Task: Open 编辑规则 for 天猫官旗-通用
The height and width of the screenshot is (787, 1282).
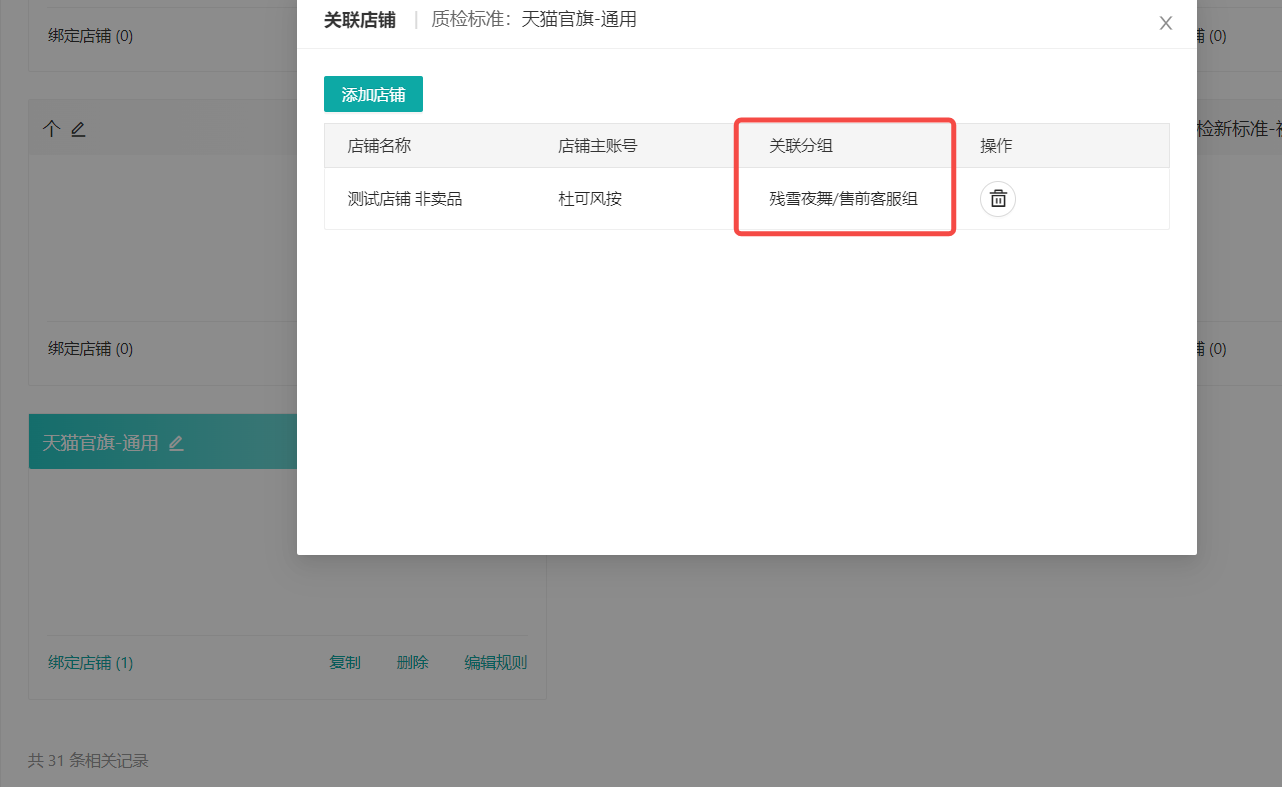Action: pyautogui.click(x=496, y=662)
